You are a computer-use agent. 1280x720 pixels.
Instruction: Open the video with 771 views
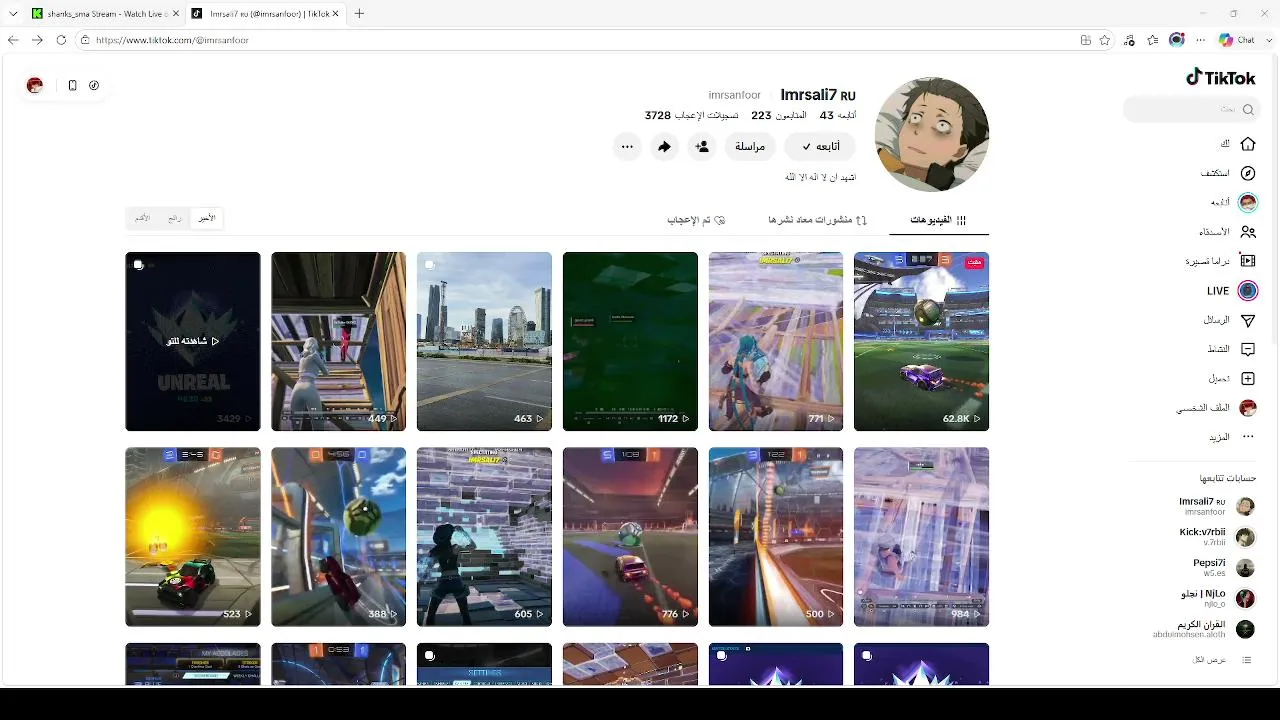click(x=776, y=342)
